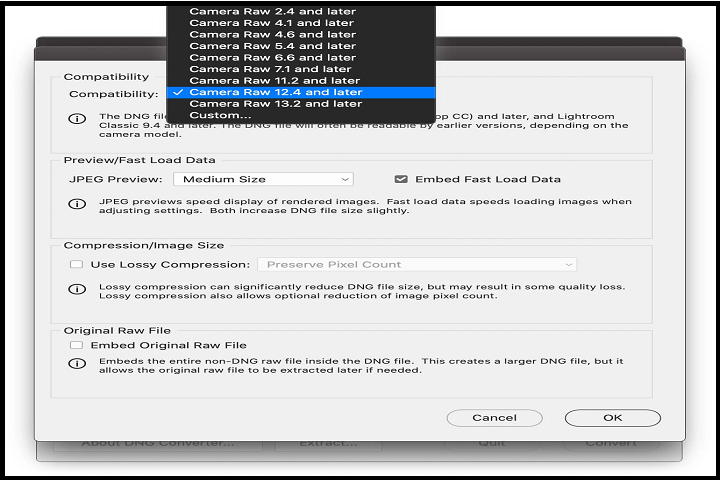The image size is (720, 480).
Task: Toggle Embed Fast Load Data checkbox
Action: click(x=401, y=180)
